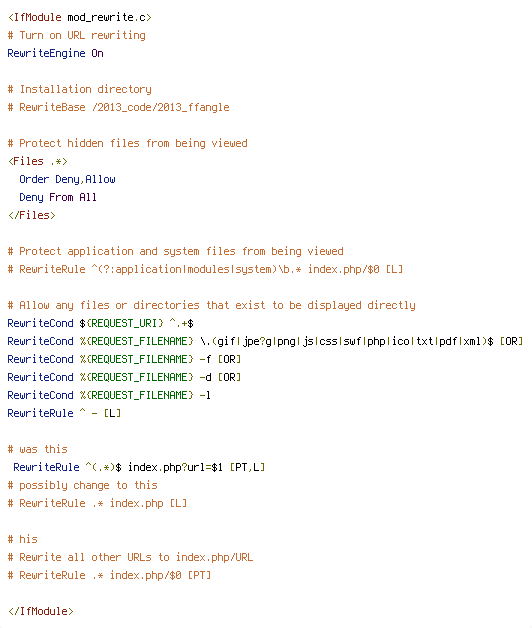Click the RewriteRule ^ - [L] line
532x628 pixels.
point(64,413)
